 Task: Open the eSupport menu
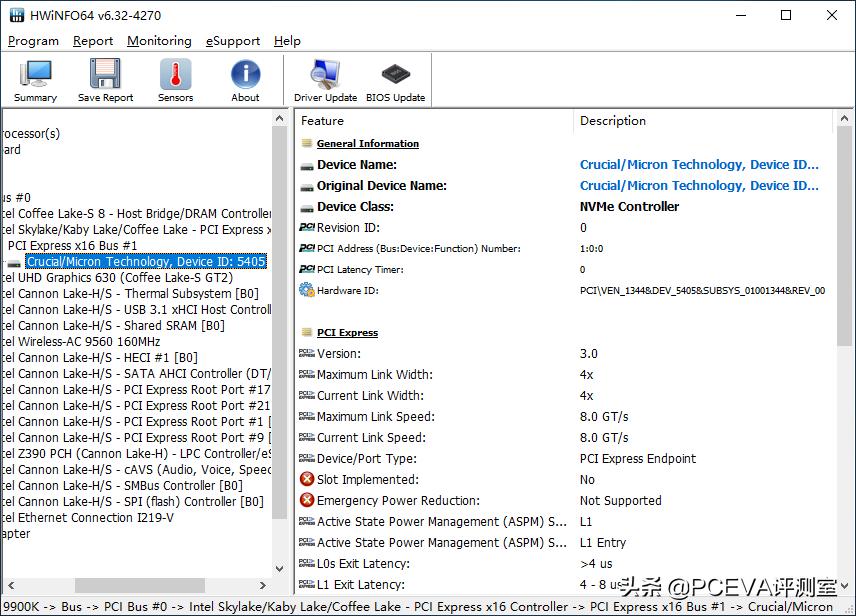click(233, 41)
